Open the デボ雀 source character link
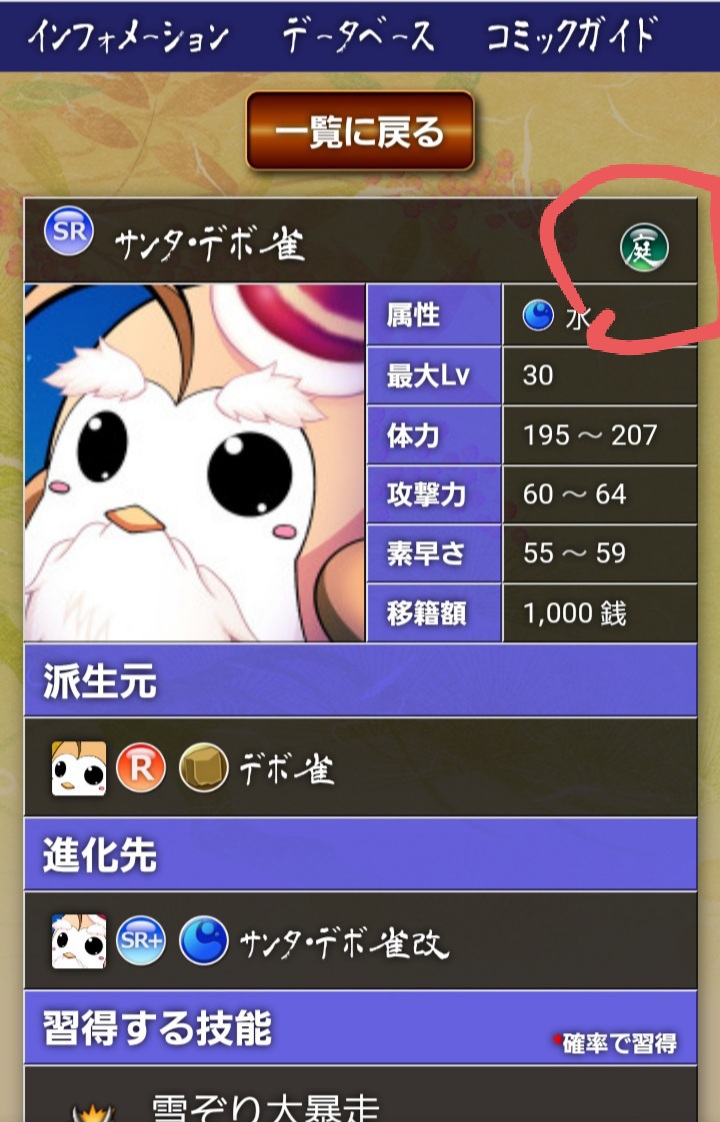Viewport: 720px width, 1122px height. [x=286, y=769]
